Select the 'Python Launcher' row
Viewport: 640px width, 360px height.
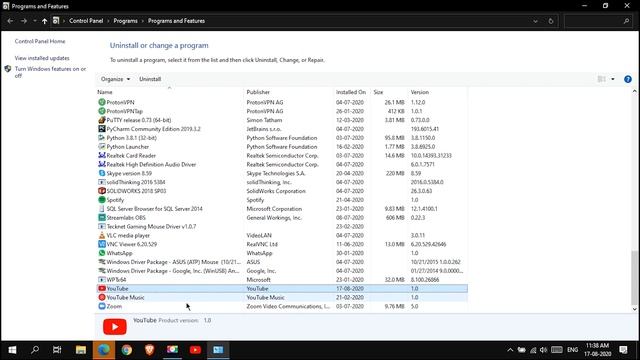point(282,147)
